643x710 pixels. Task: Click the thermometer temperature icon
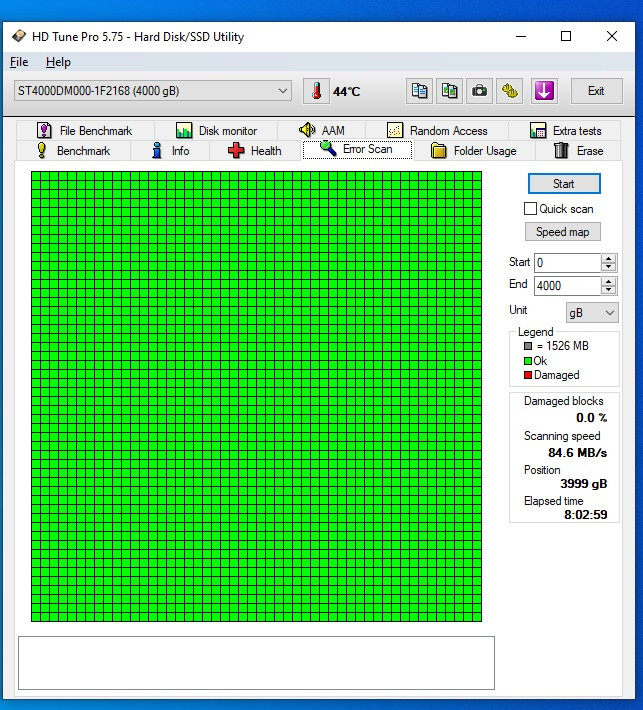(x=316, y=91)
